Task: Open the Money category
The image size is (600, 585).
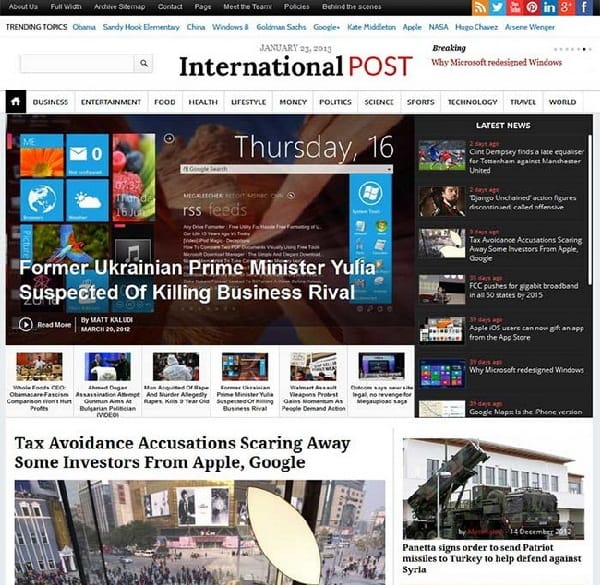Action: click(293, 102)
